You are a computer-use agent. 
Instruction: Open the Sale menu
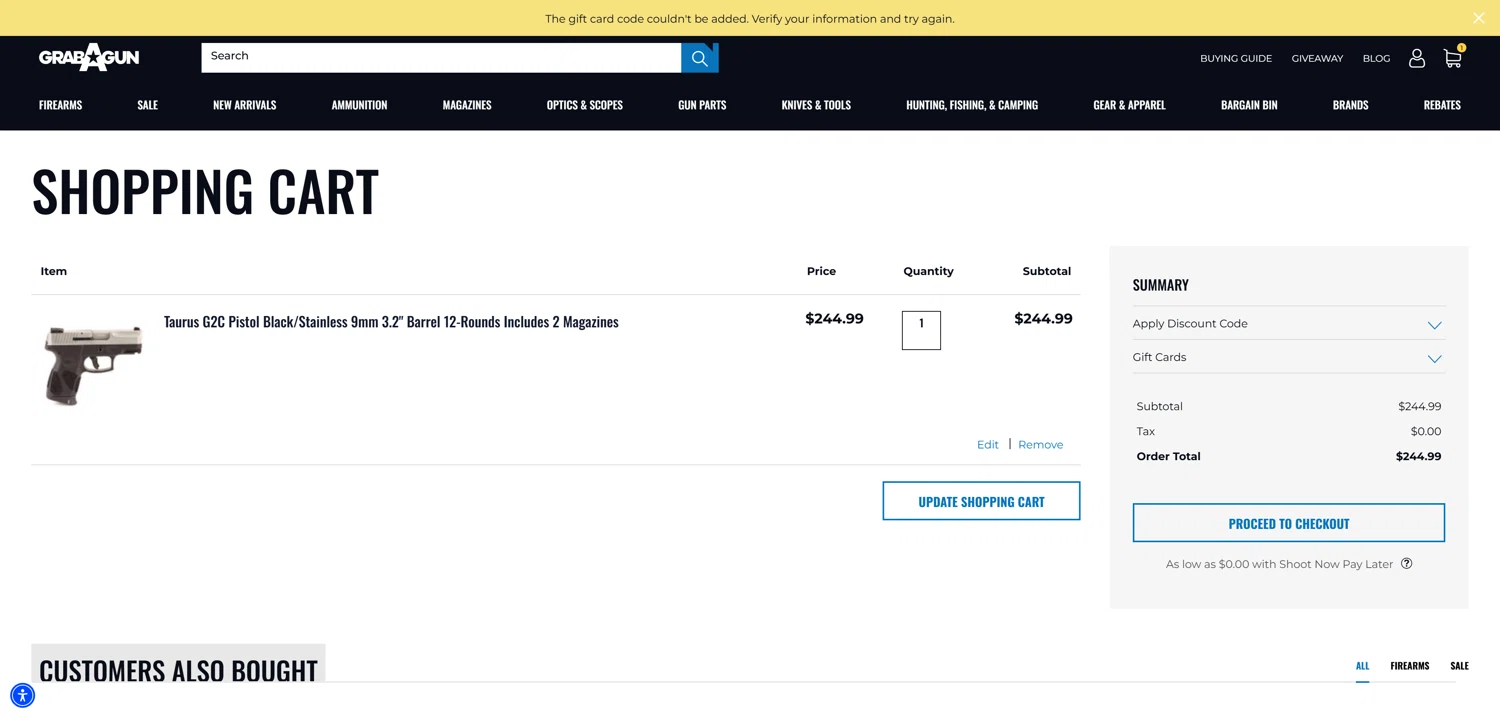click(x=147, y=104)
